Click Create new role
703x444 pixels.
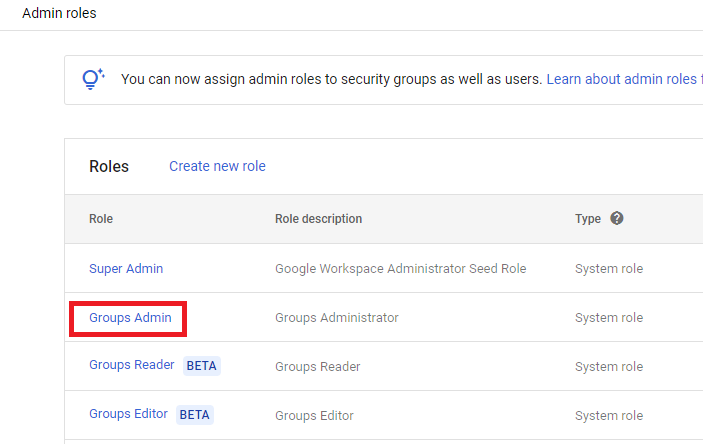pyautogui.click(x=217, y=166)
